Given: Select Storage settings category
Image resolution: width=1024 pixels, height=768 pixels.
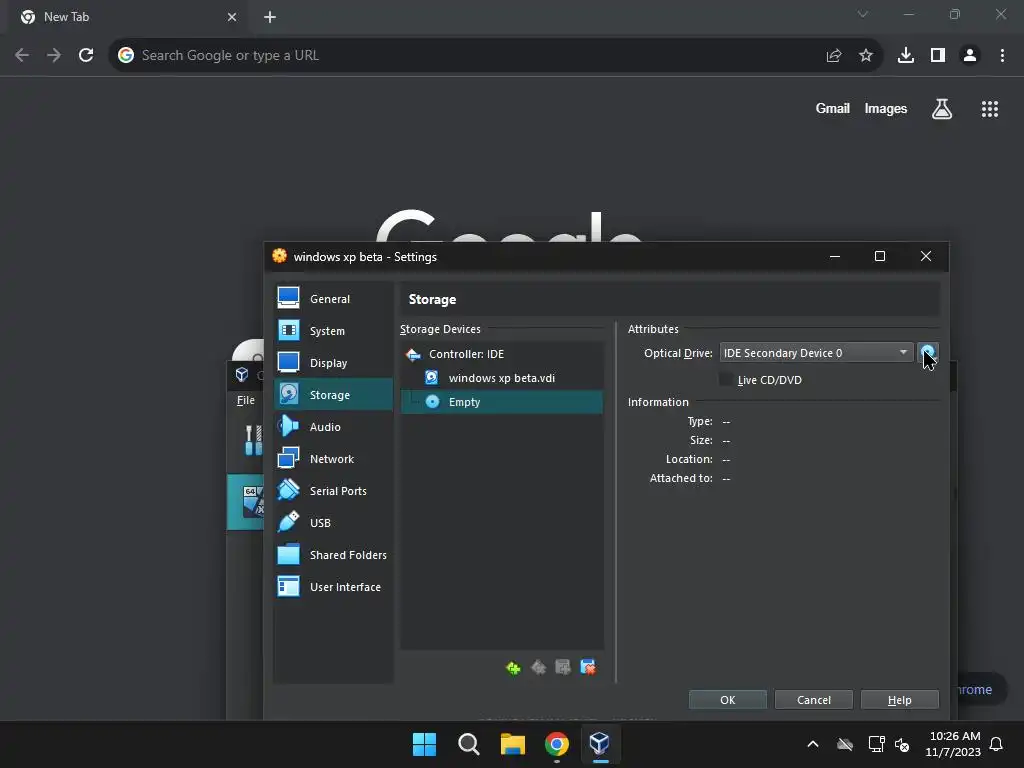Looking at the screenshot, I should pos(333,394).
